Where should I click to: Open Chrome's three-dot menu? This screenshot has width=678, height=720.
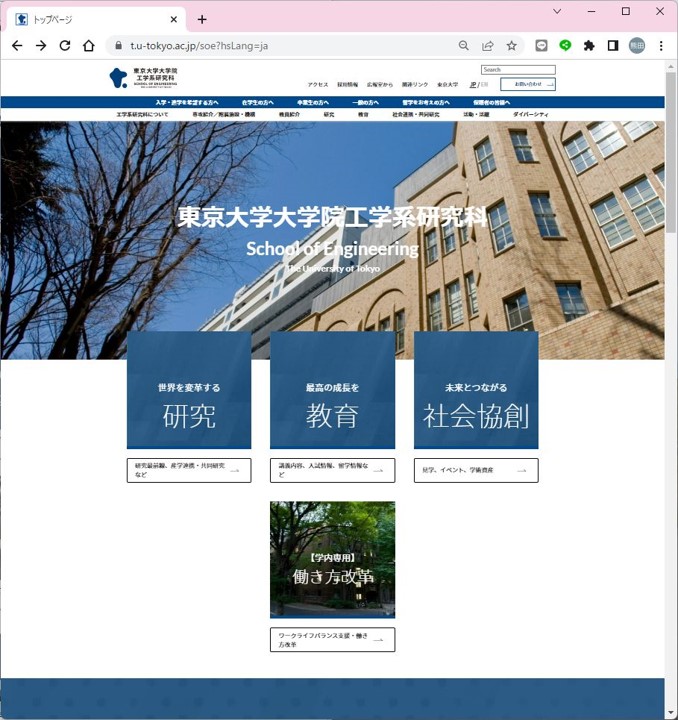[661, 45]
